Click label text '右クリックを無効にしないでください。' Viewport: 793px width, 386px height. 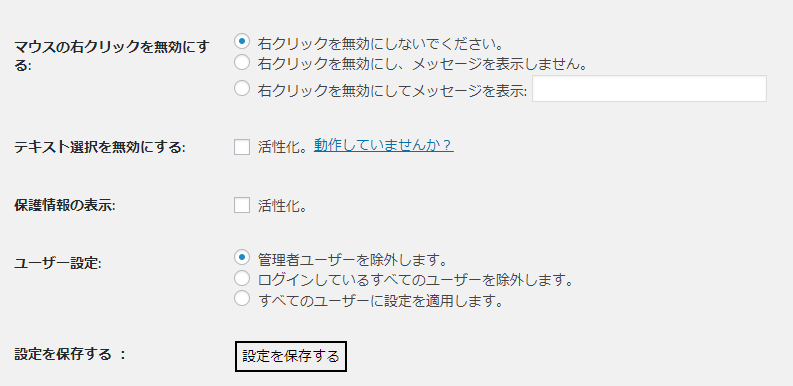pos(379,45)
